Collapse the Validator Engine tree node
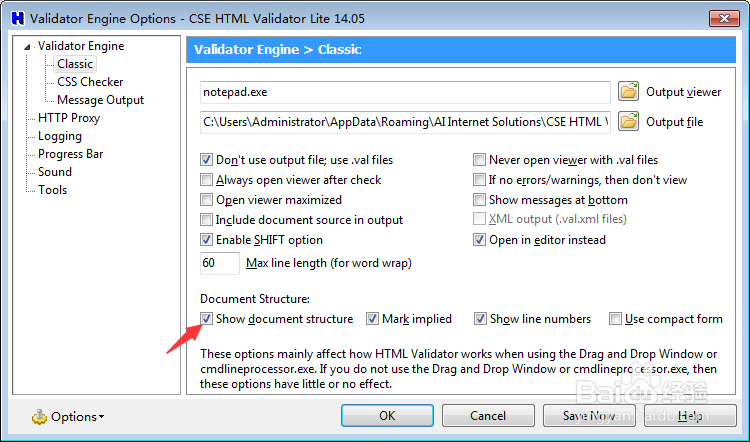 click(30, 46)
